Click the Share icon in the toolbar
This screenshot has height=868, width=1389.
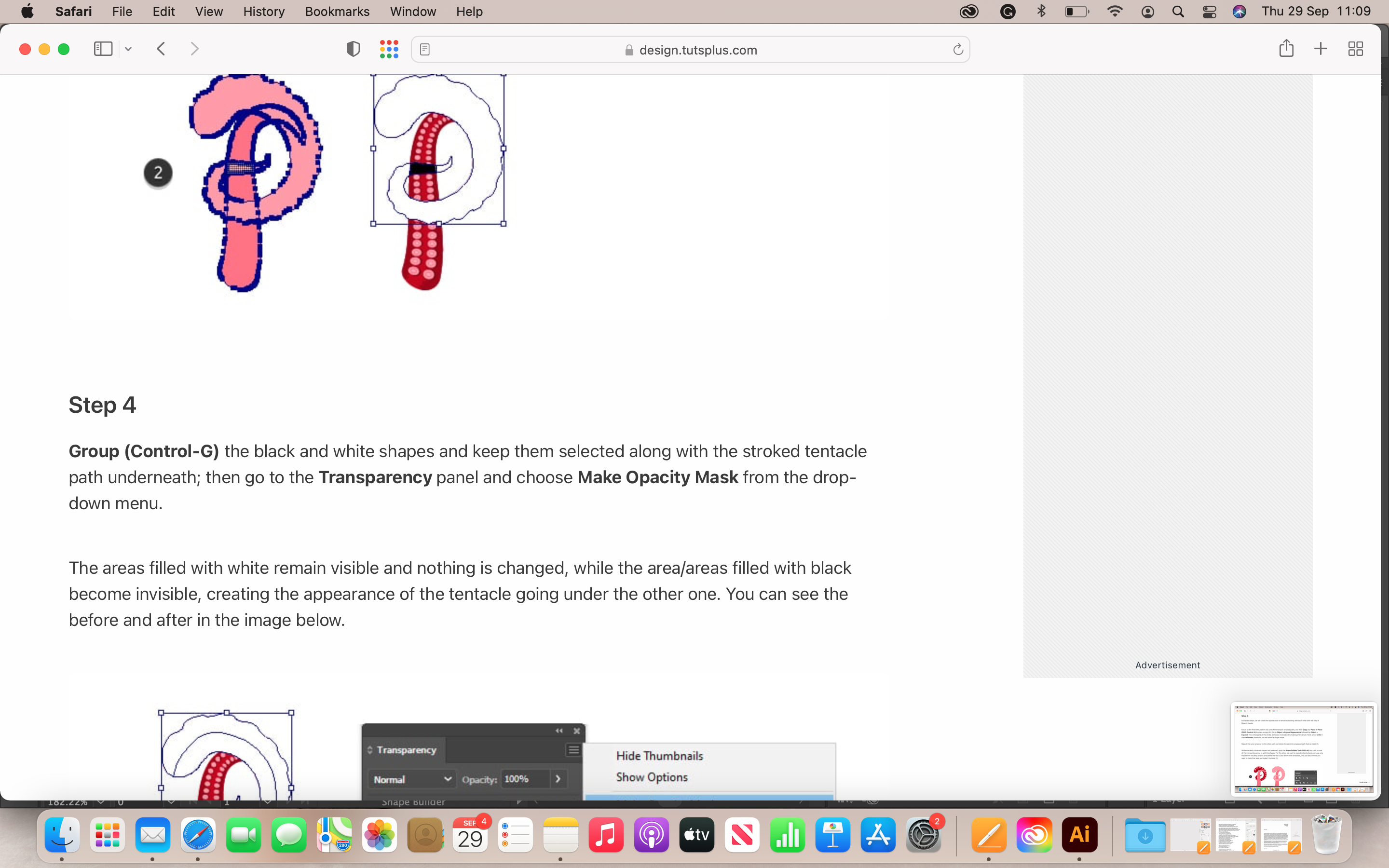[x=1286, y=49]
